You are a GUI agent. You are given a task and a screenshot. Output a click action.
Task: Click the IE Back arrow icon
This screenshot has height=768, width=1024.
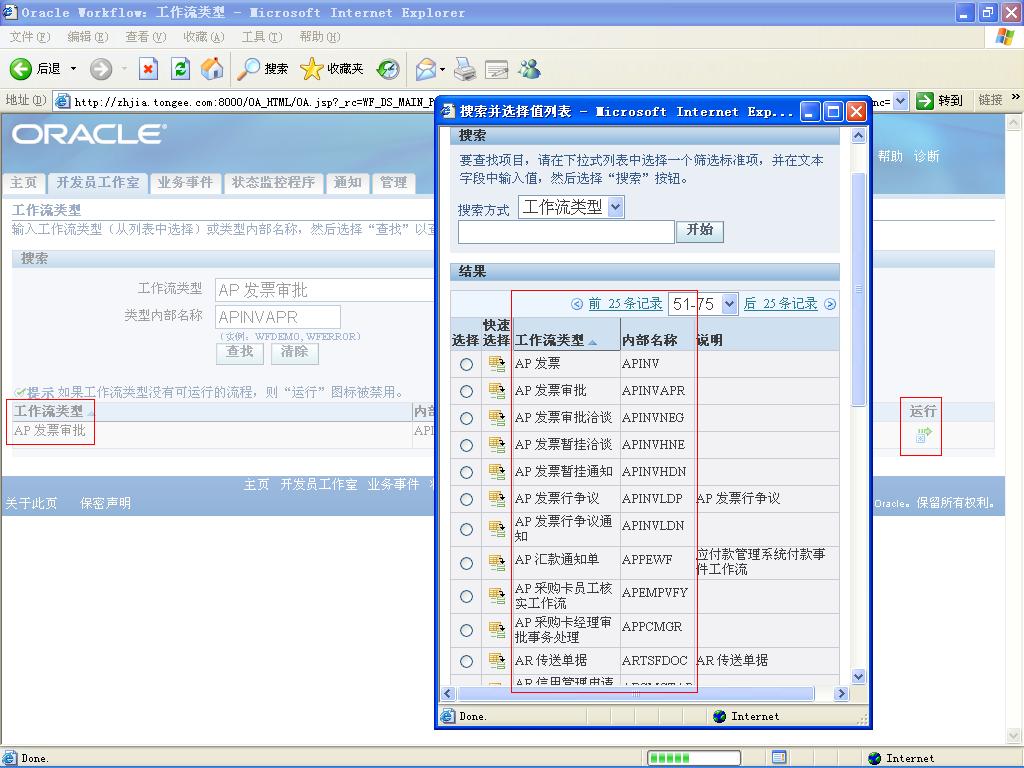[20, 69]
